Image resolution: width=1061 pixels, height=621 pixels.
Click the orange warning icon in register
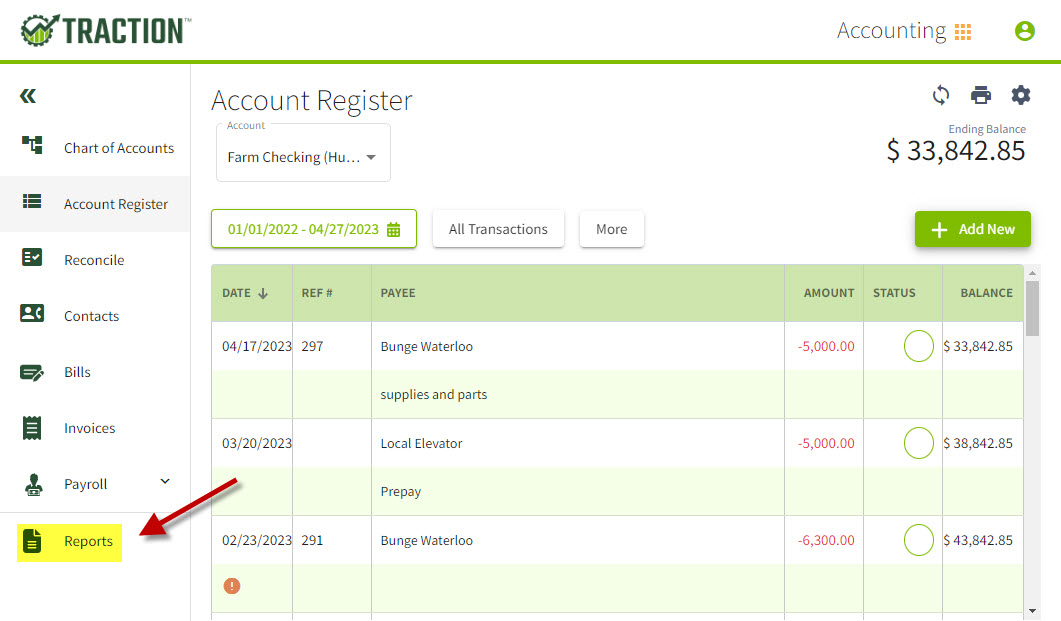[232, 586]
